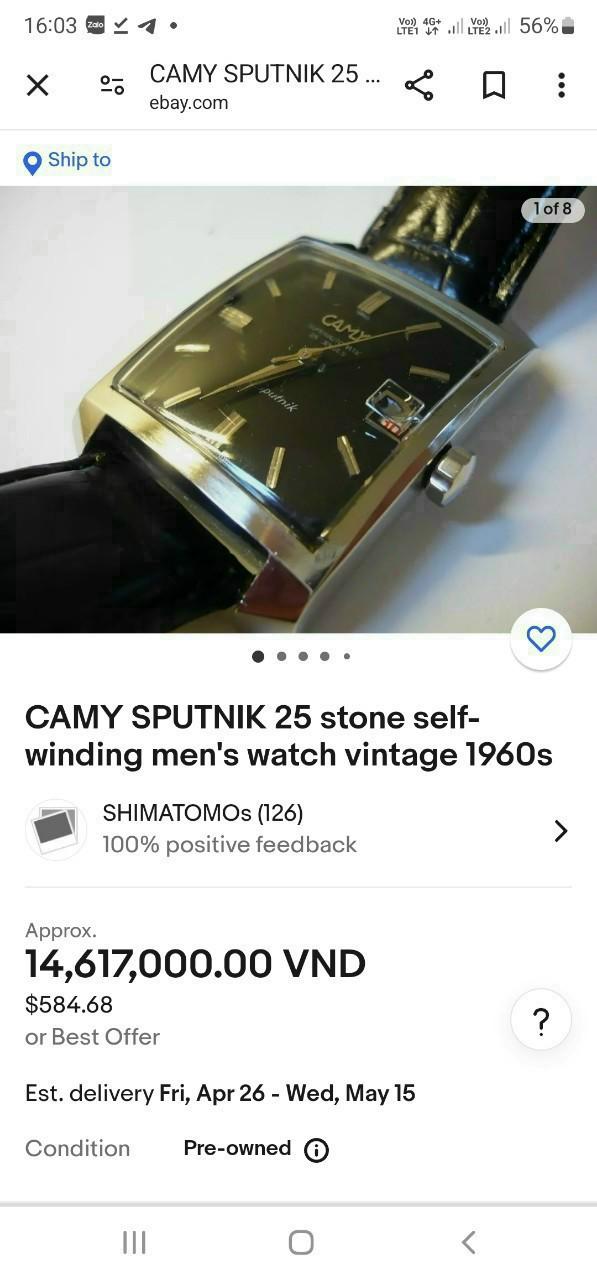Bookmark this page with the bookmark icon
The image size is (597, 1280).
click(493, 86)
